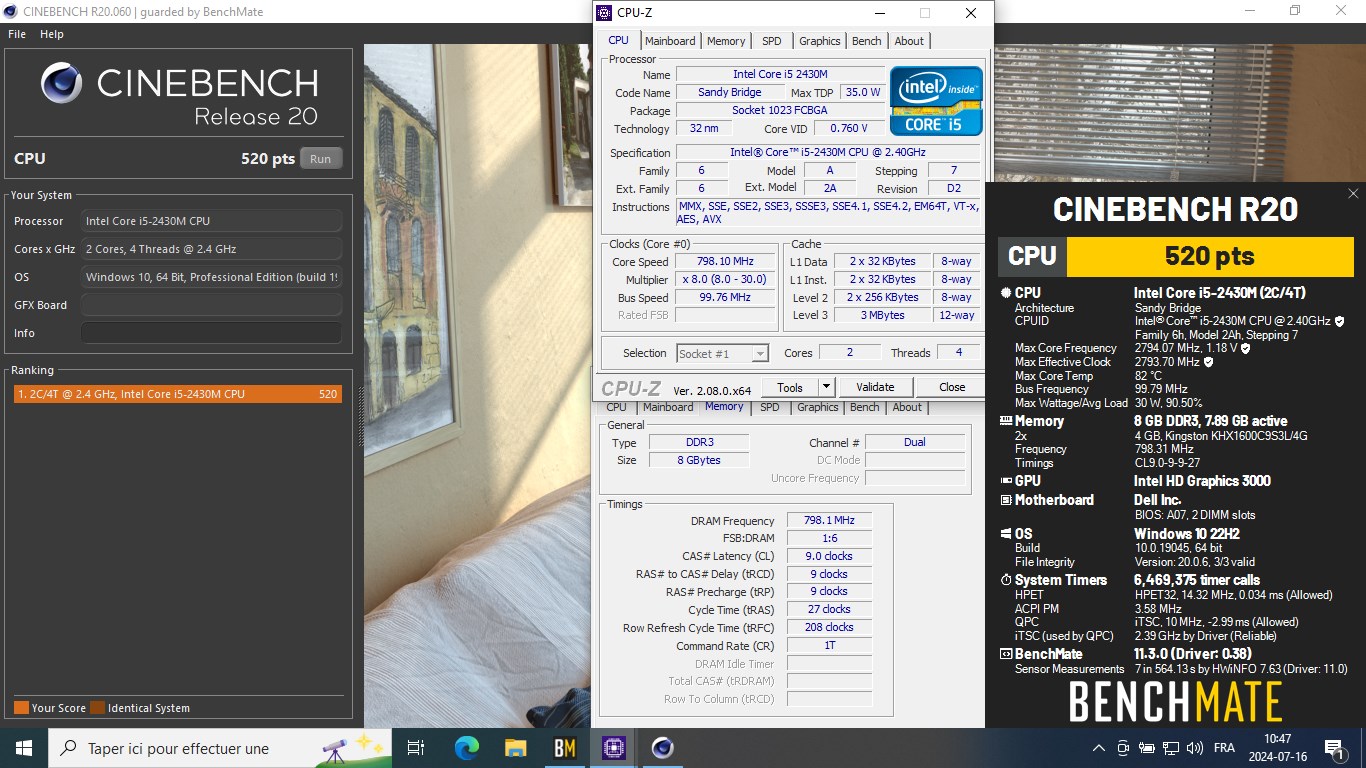Click the OS Windows icon in BenchMate panel
This screenshot has height=768, width=1366.
tap(1006, 534)
